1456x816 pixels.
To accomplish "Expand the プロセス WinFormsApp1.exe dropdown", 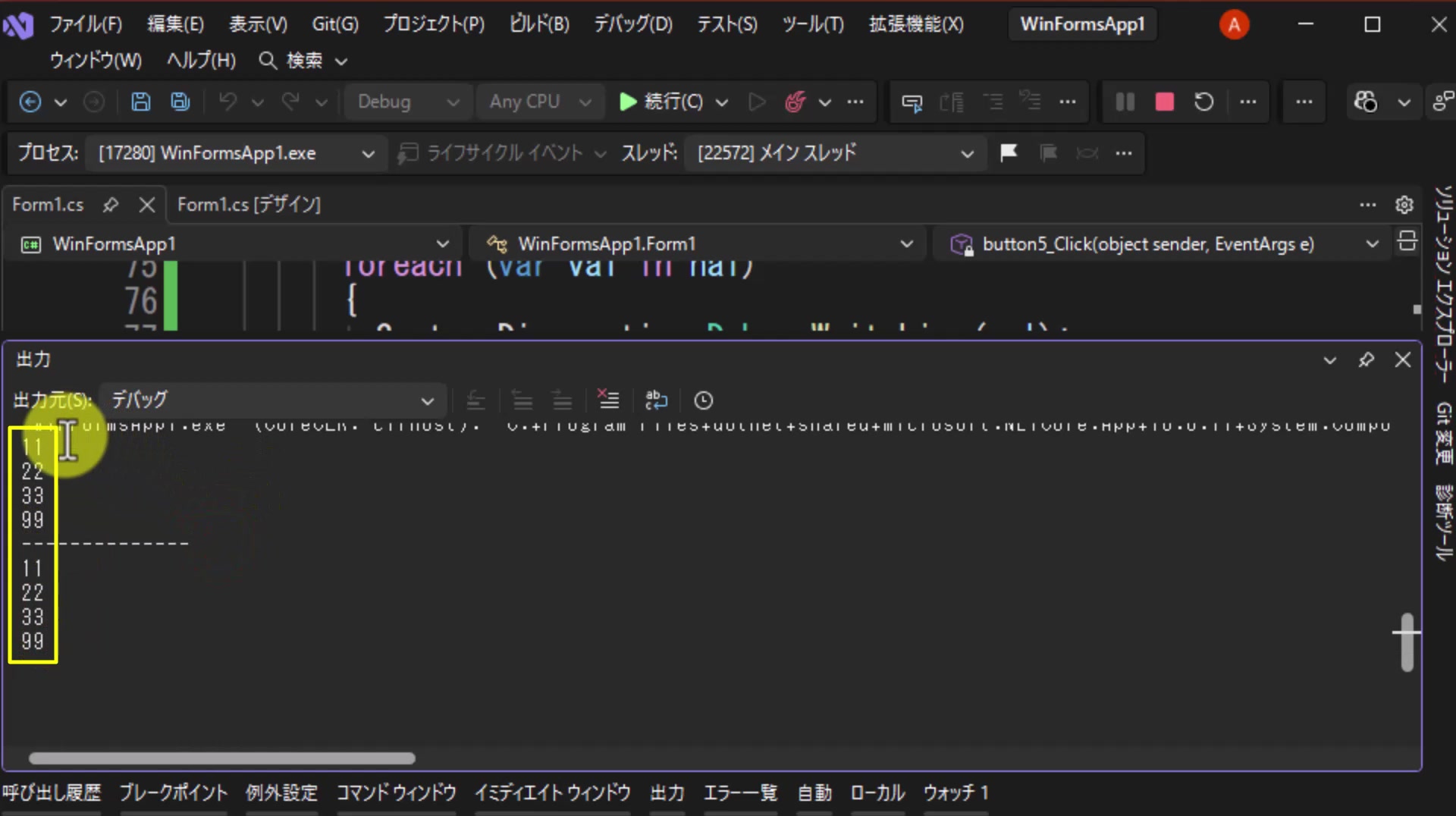I will 236,153.
